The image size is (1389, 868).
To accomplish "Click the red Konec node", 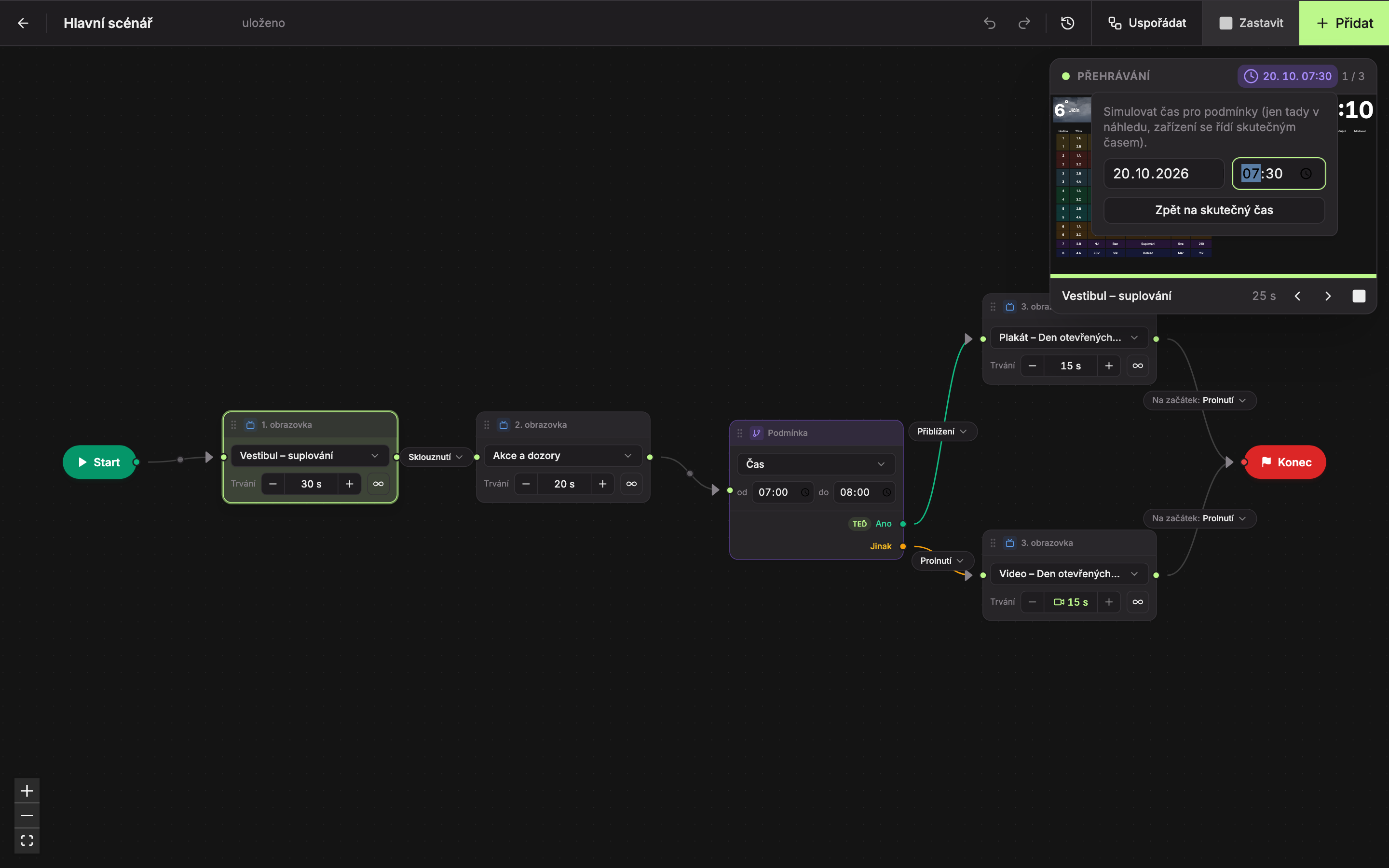I will 1285,462.
